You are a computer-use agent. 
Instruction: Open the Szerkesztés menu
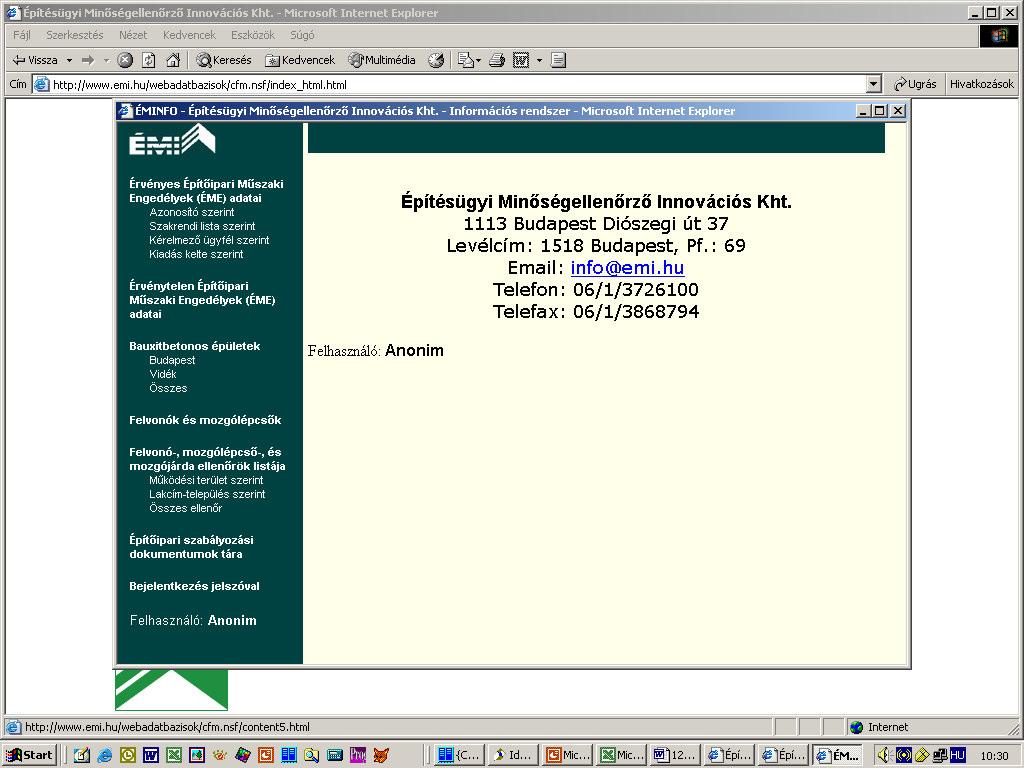74,35
